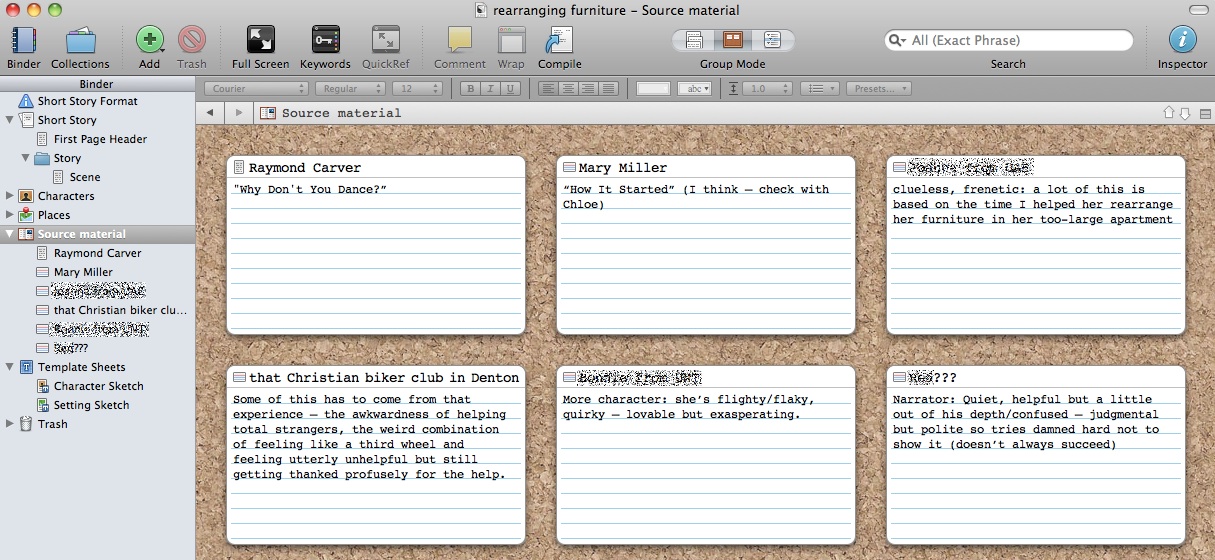Toggle the Binder sidebar icon

pyautogui.click(x=24, y=41)
